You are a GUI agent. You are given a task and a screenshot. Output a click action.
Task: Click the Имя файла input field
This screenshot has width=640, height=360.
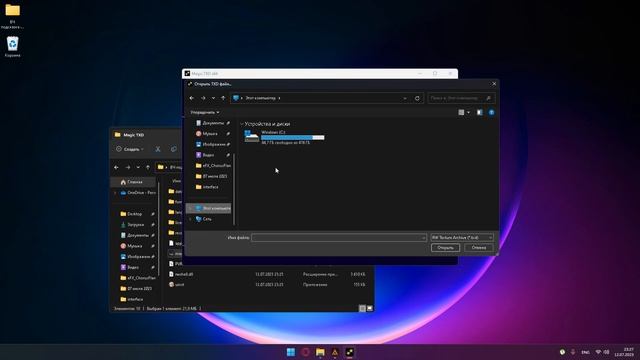[x=339, y=238]
